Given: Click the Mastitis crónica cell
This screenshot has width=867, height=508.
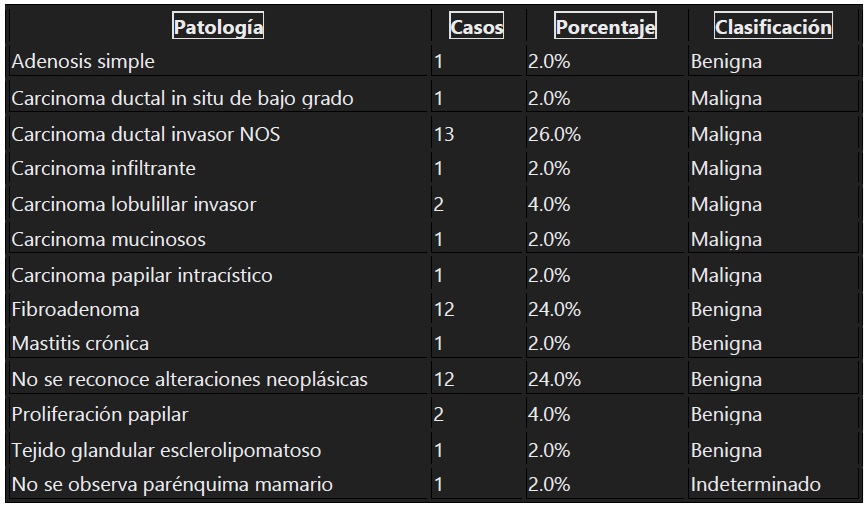Looking at the screenshot, I should [80, 344].
